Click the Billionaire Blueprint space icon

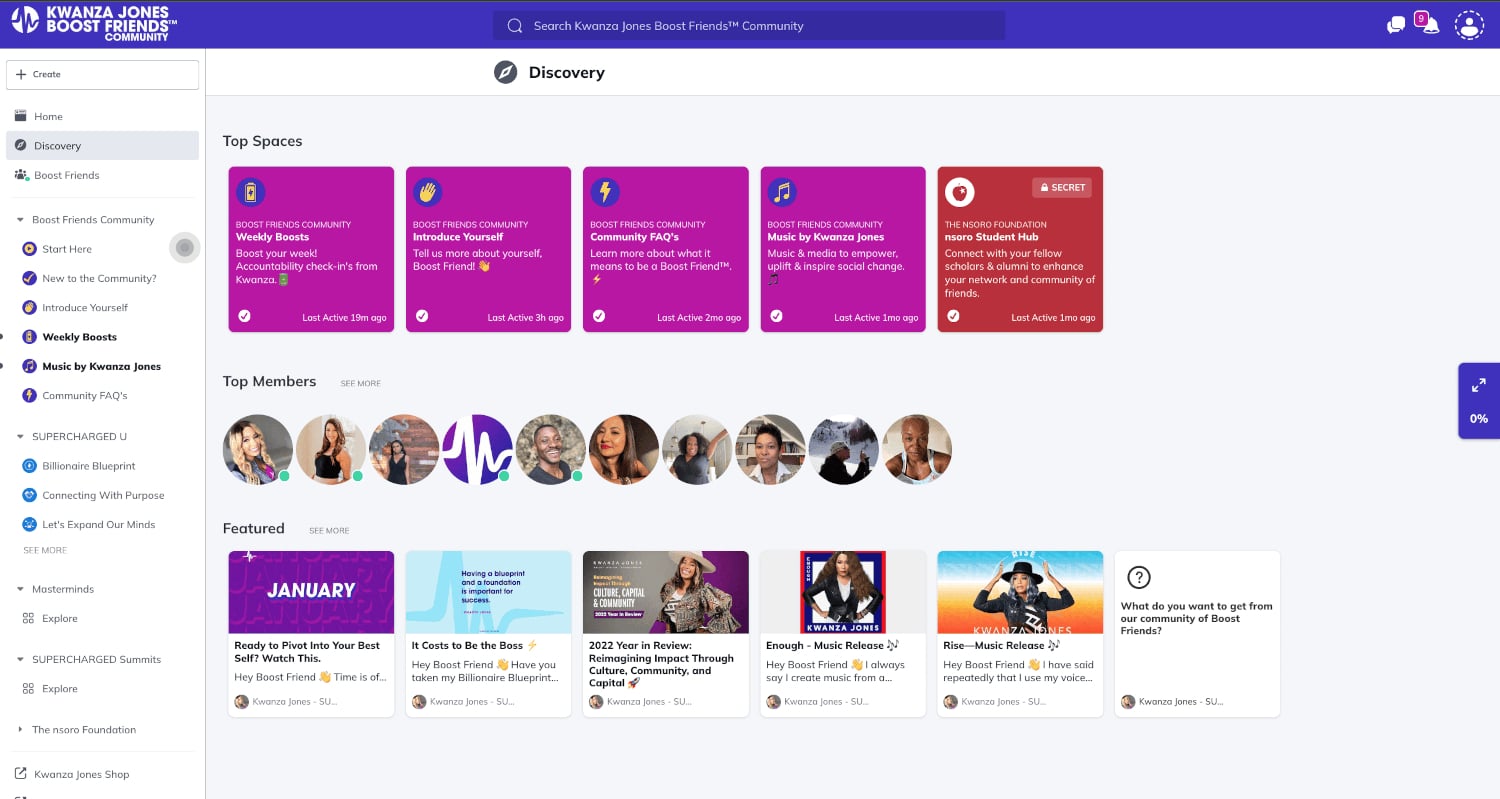30,466
